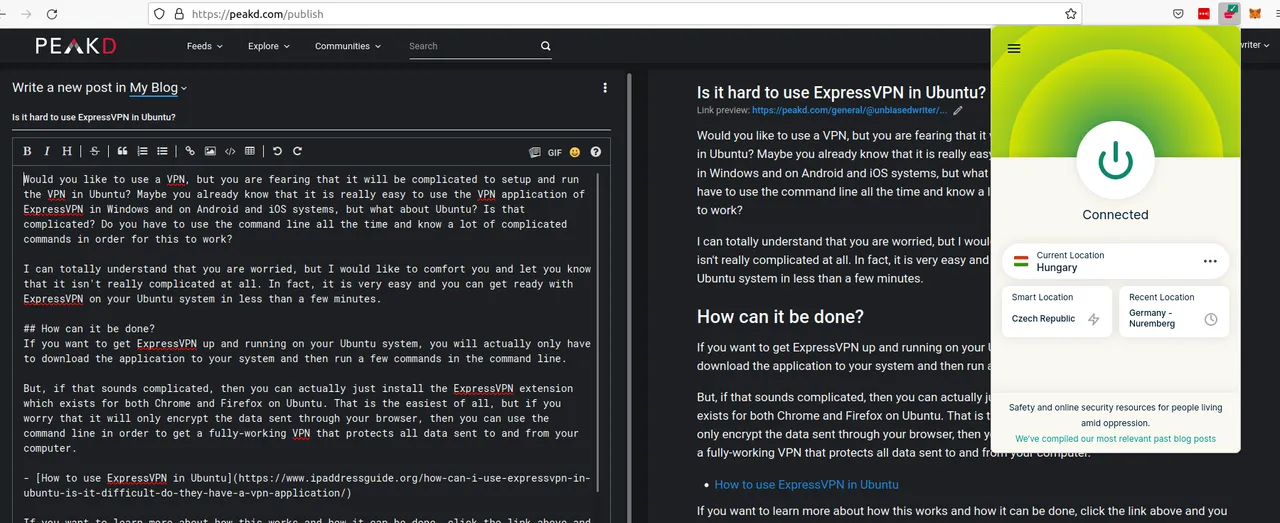The image size is (1280, 523).
Task: Disconnect the VPN with the power button
Action: [x=1115, y=161]
